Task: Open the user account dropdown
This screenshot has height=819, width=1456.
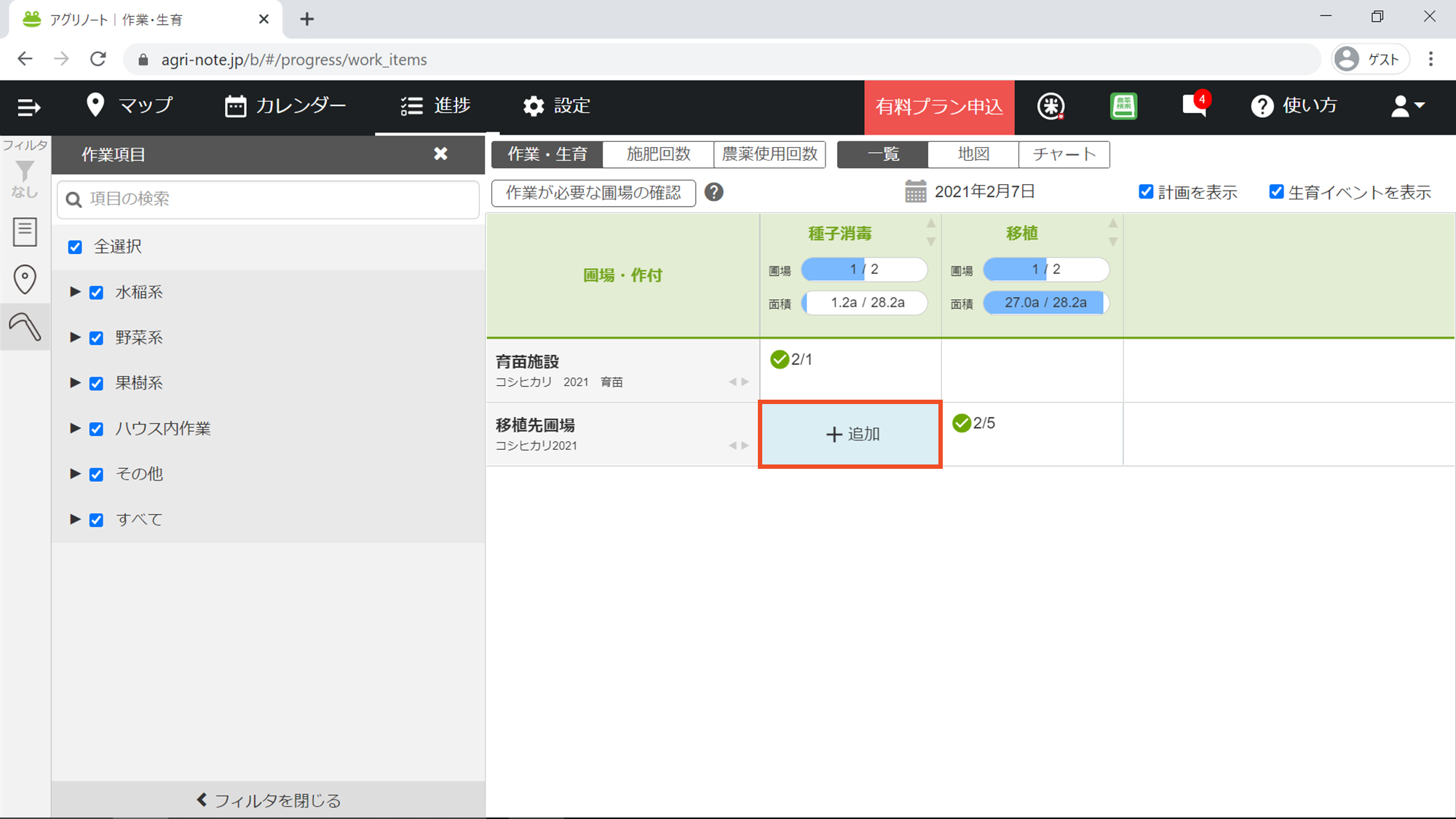Action: click(1407, 106)
